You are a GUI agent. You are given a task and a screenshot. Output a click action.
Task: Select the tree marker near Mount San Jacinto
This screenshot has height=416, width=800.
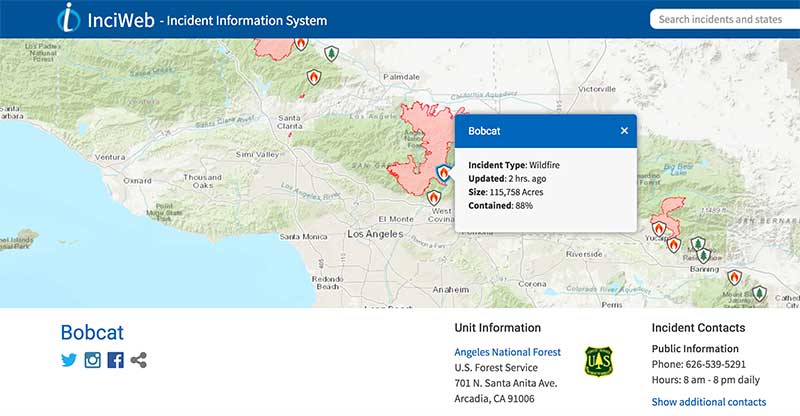point(760,293)
